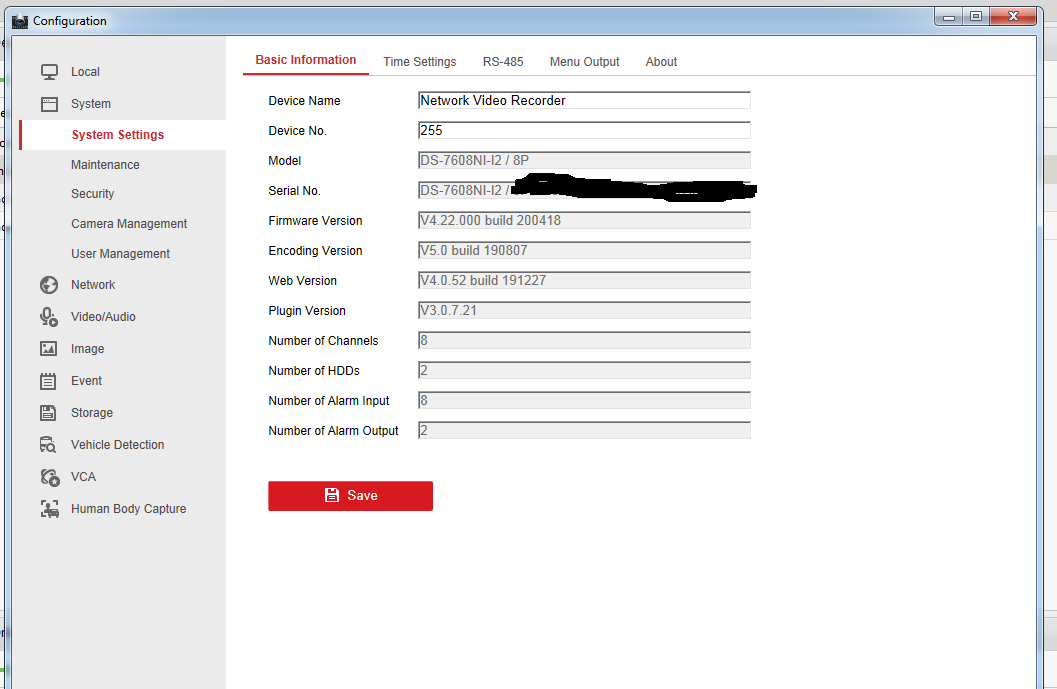Click the Vehicle Detection icon
This screenshot has width=1057, height=689.
click(49, 445)
